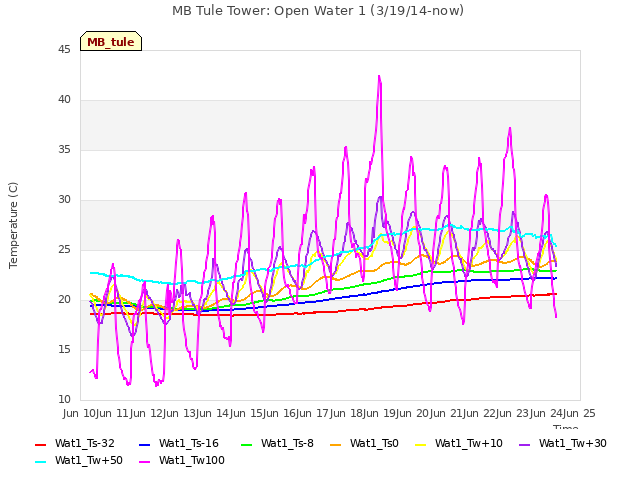Click the Temperature (C) axis label
Viewport: 640px width, 480px height.
pos(13,225)
